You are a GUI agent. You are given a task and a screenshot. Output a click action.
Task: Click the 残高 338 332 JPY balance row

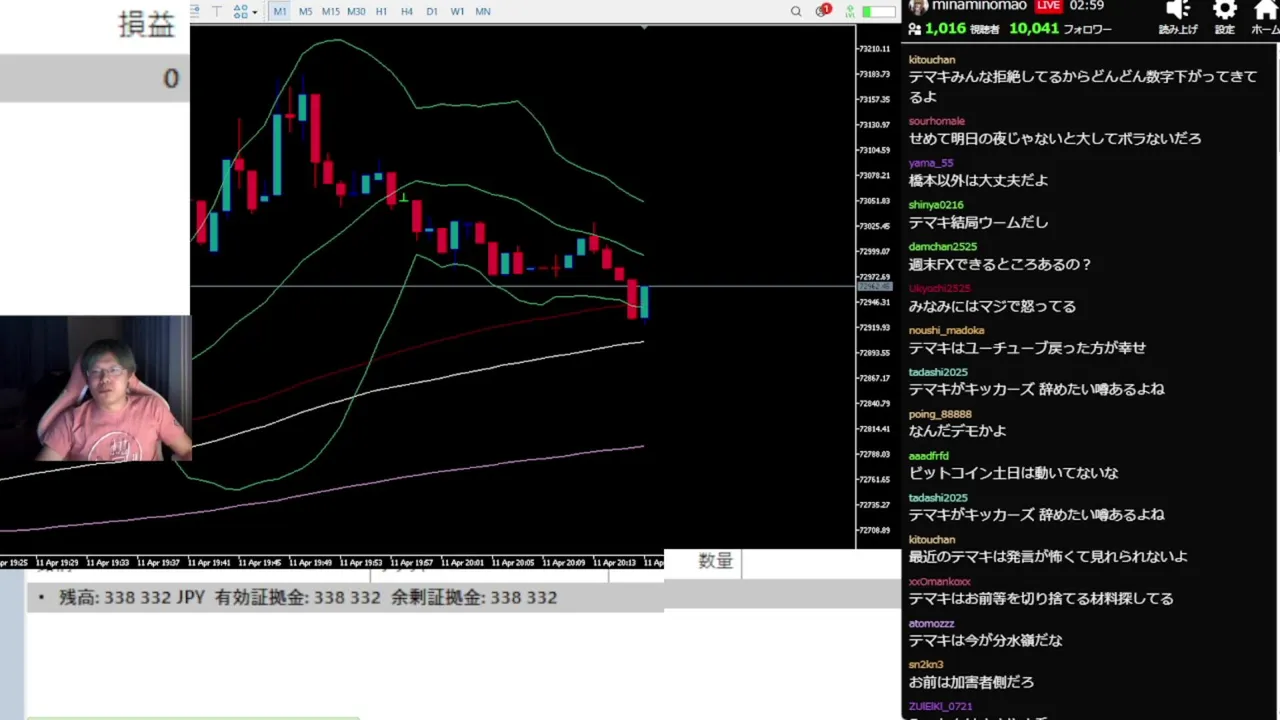[346, 597]
